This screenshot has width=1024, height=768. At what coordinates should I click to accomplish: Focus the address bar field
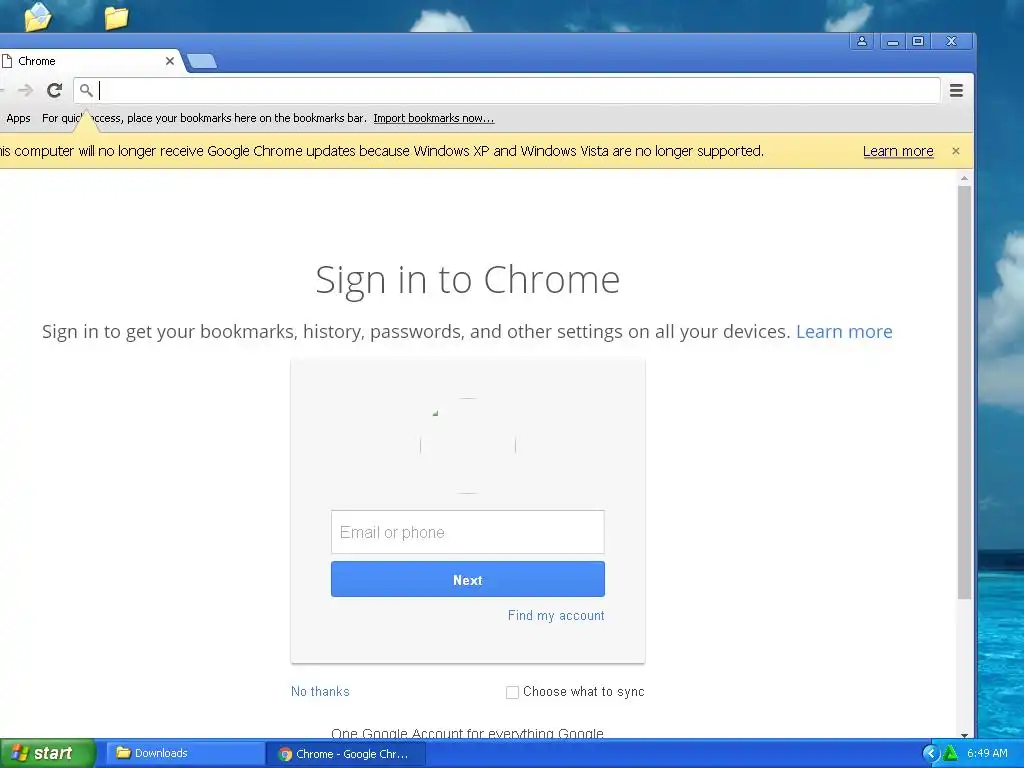(x=507, y=90)
